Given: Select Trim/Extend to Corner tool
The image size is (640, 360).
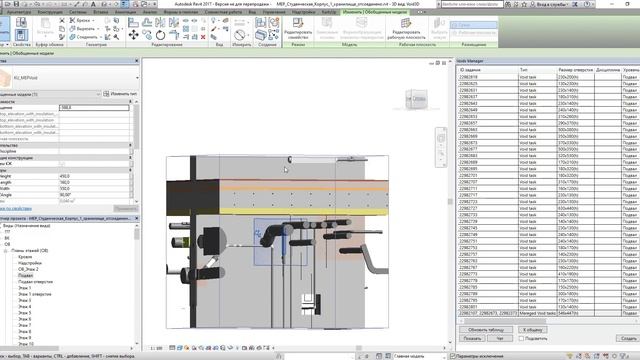Looking at the screenshot, I should pyautogui.click(x=174, y=35).
